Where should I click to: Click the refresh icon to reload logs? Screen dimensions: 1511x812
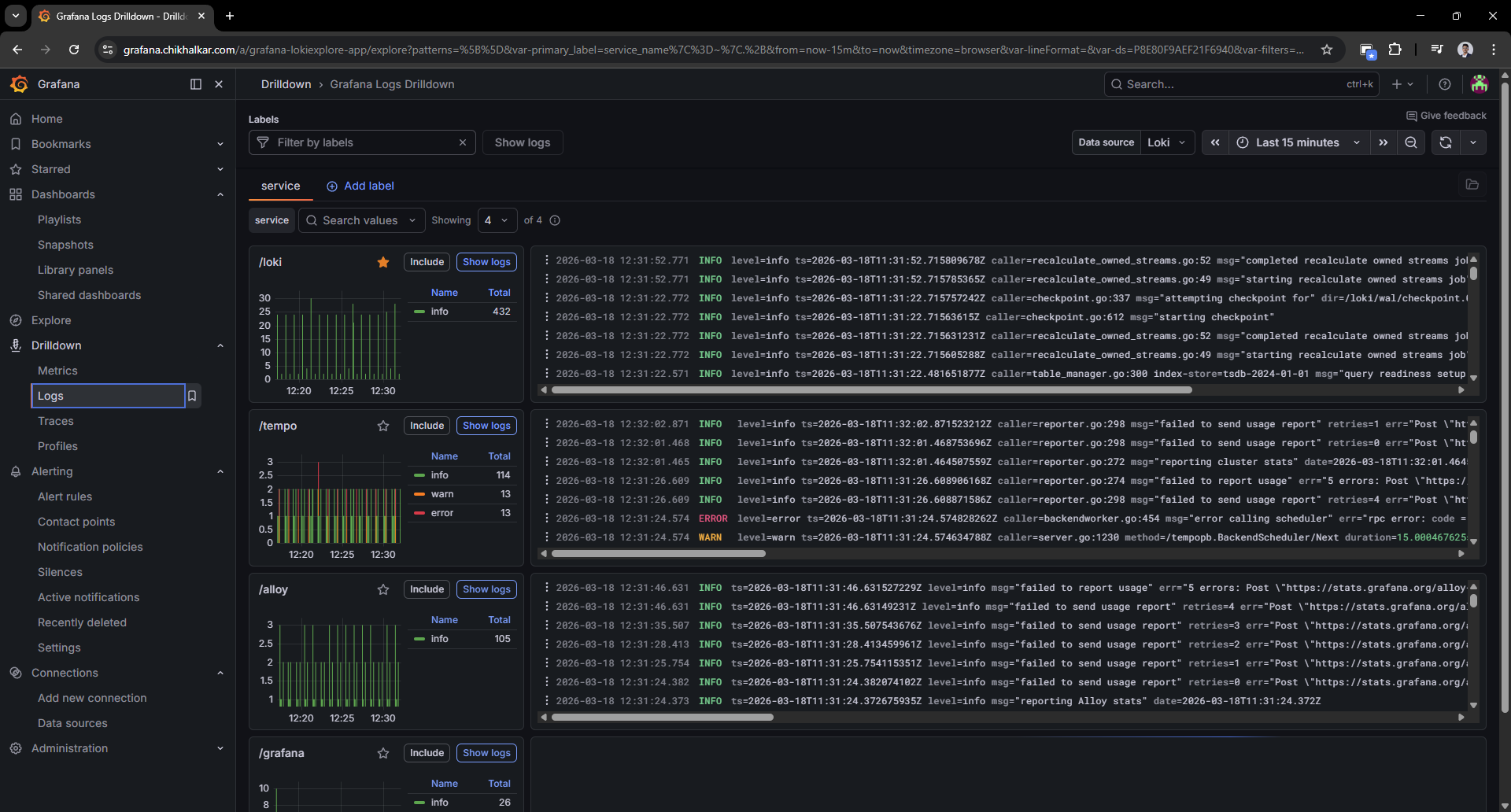[x=1446, y=142]
